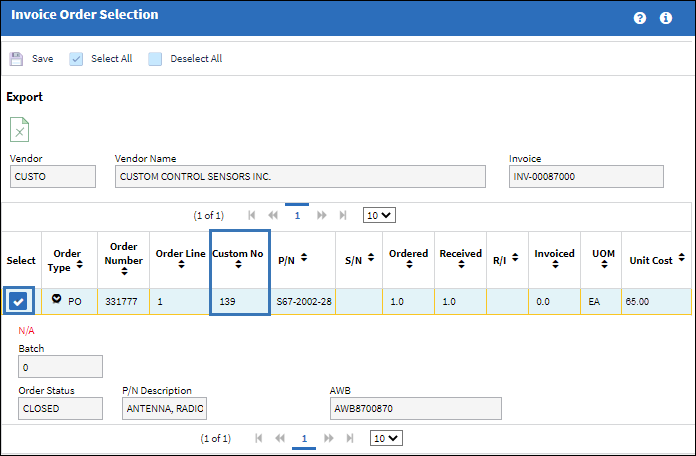Click page 1 in top paginator
The width and height of the screenshot is (696, 456).
click(297, 215)
